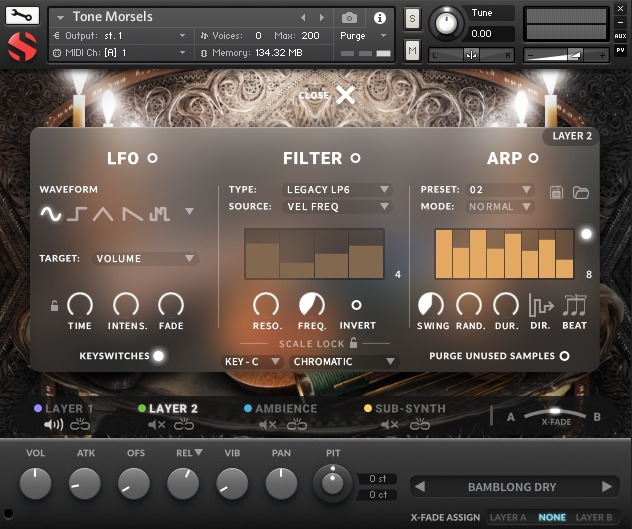Toggle the filter INVERT option
Viewport: 632px width, 529px height.
(x=356, y=305)
